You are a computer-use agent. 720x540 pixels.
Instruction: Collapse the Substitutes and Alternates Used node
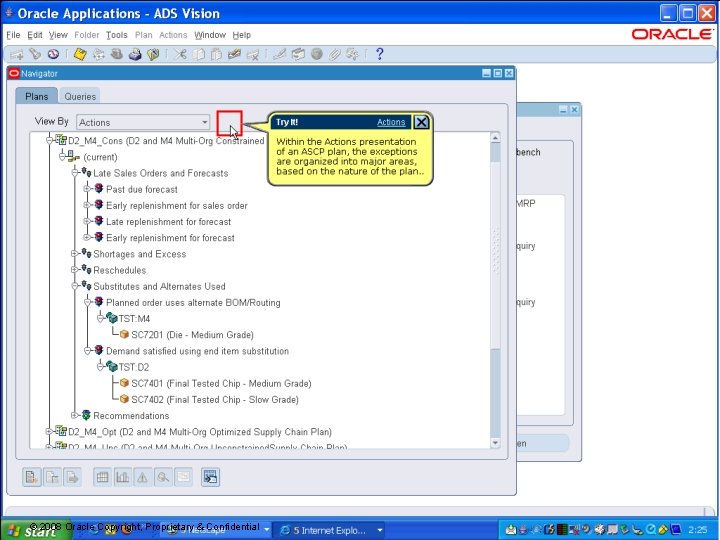(x=75, y=286)
